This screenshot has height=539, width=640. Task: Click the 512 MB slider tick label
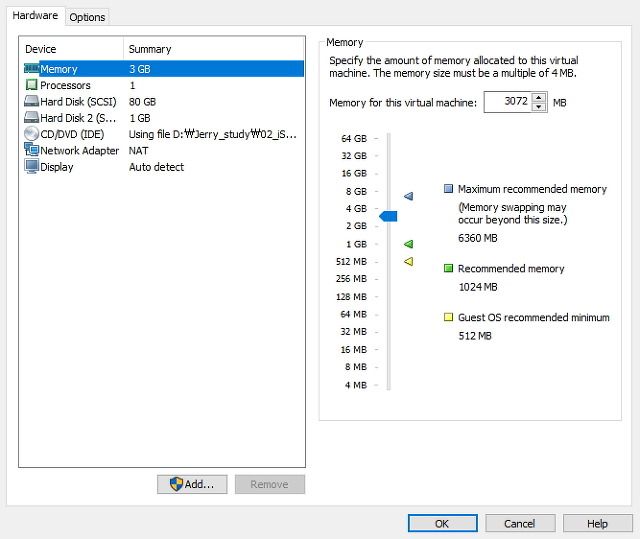click(351, 261)
